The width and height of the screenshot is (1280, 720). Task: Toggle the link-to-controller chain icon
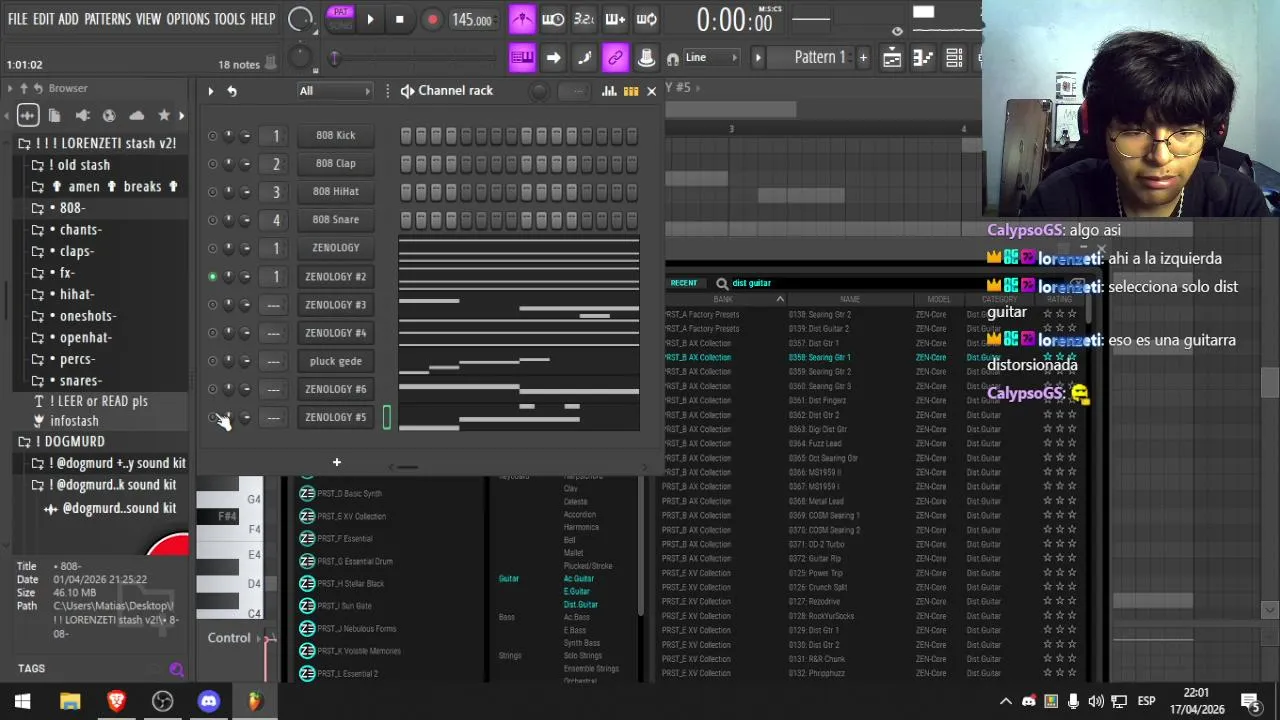click(615, 58)
